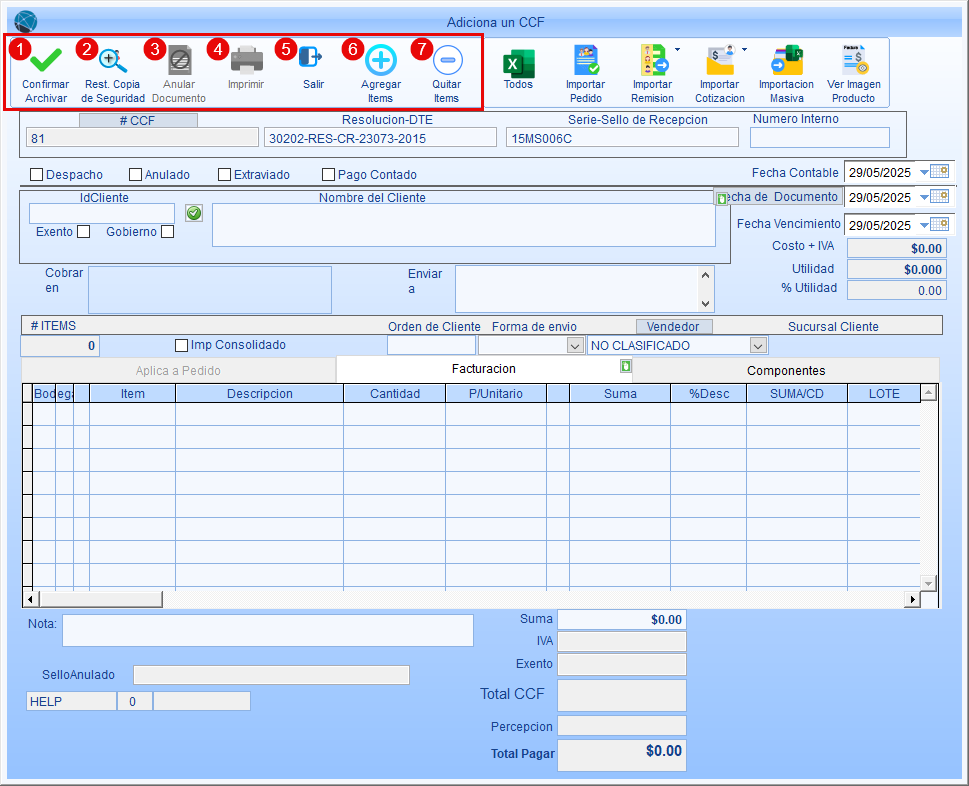Open the Fecha de Documento date dropdown arrow
Viewport: 969px width, 786px height.
click(x=924, y=197)
